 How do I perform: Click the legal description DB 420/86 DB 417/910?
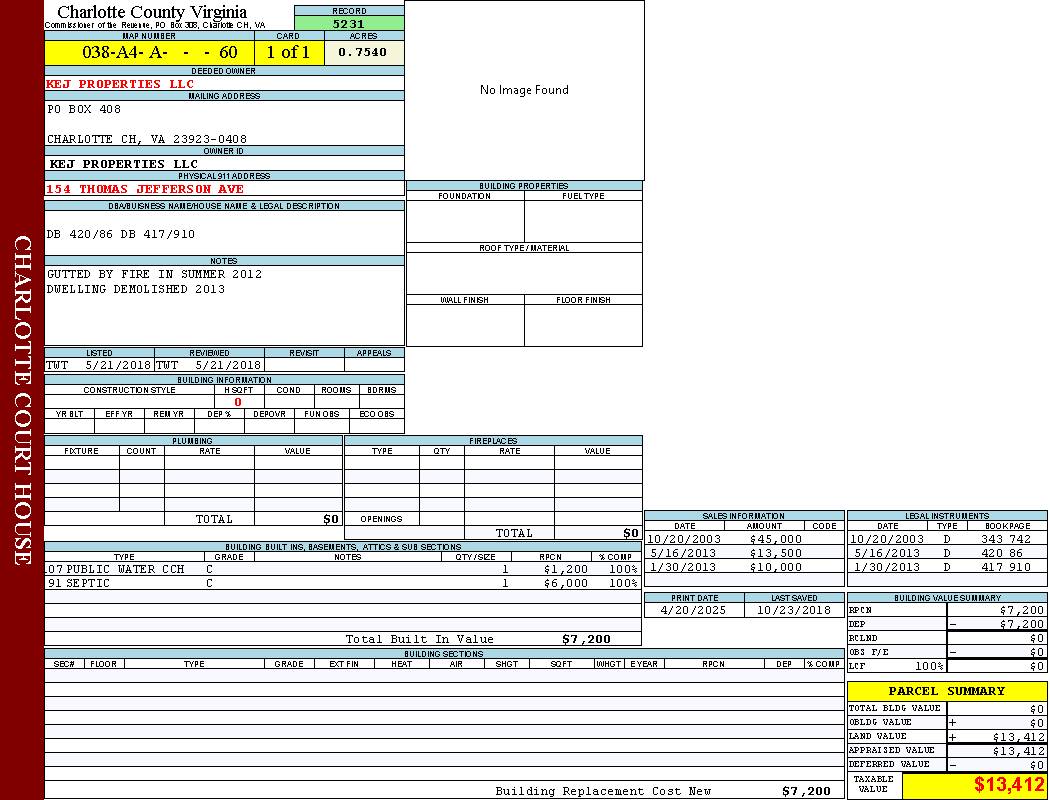pyautogui.click(x=120, y=234)
